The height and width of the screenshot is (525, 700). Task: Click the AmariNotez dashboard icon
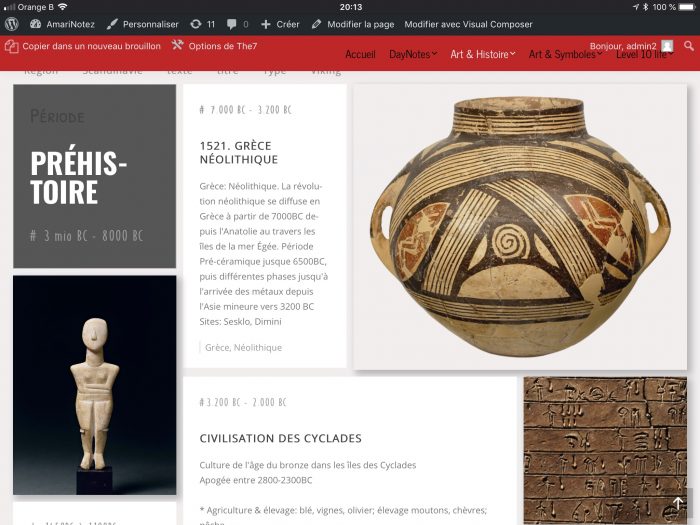pos(35,24)
